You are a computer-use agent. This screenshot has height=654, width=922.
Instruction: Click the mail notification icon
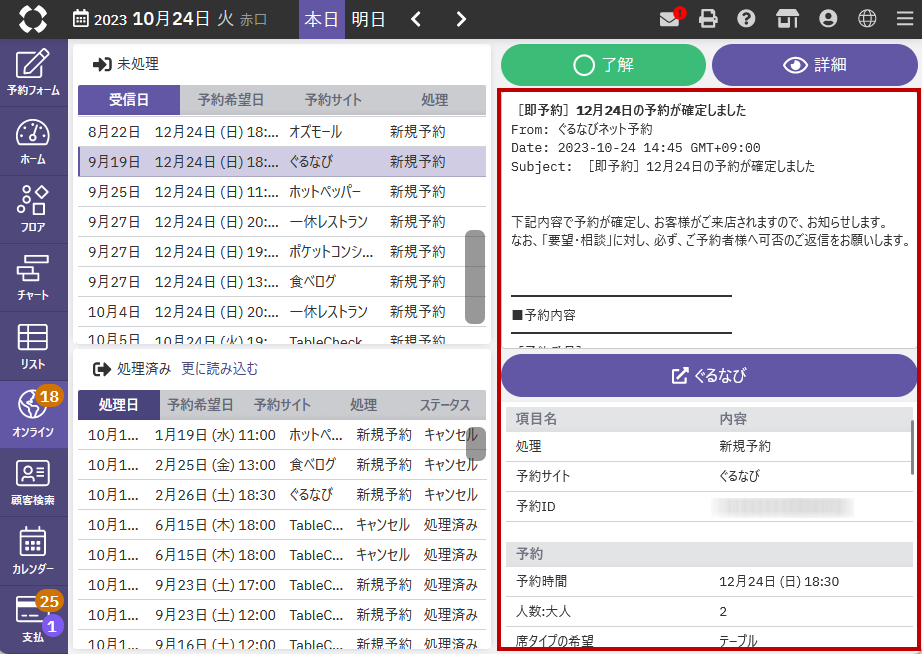(x=670, y=19)
